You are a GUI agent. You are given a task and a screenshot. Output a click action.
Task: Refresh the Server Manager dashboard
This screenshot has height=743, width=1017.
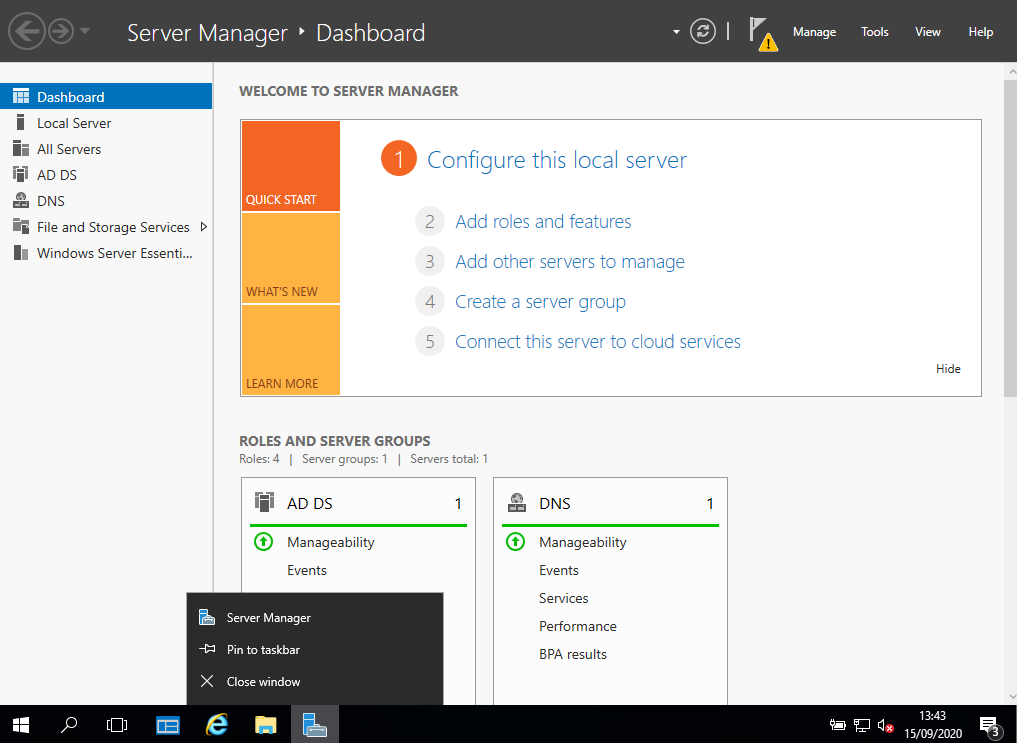pos(702,31)
